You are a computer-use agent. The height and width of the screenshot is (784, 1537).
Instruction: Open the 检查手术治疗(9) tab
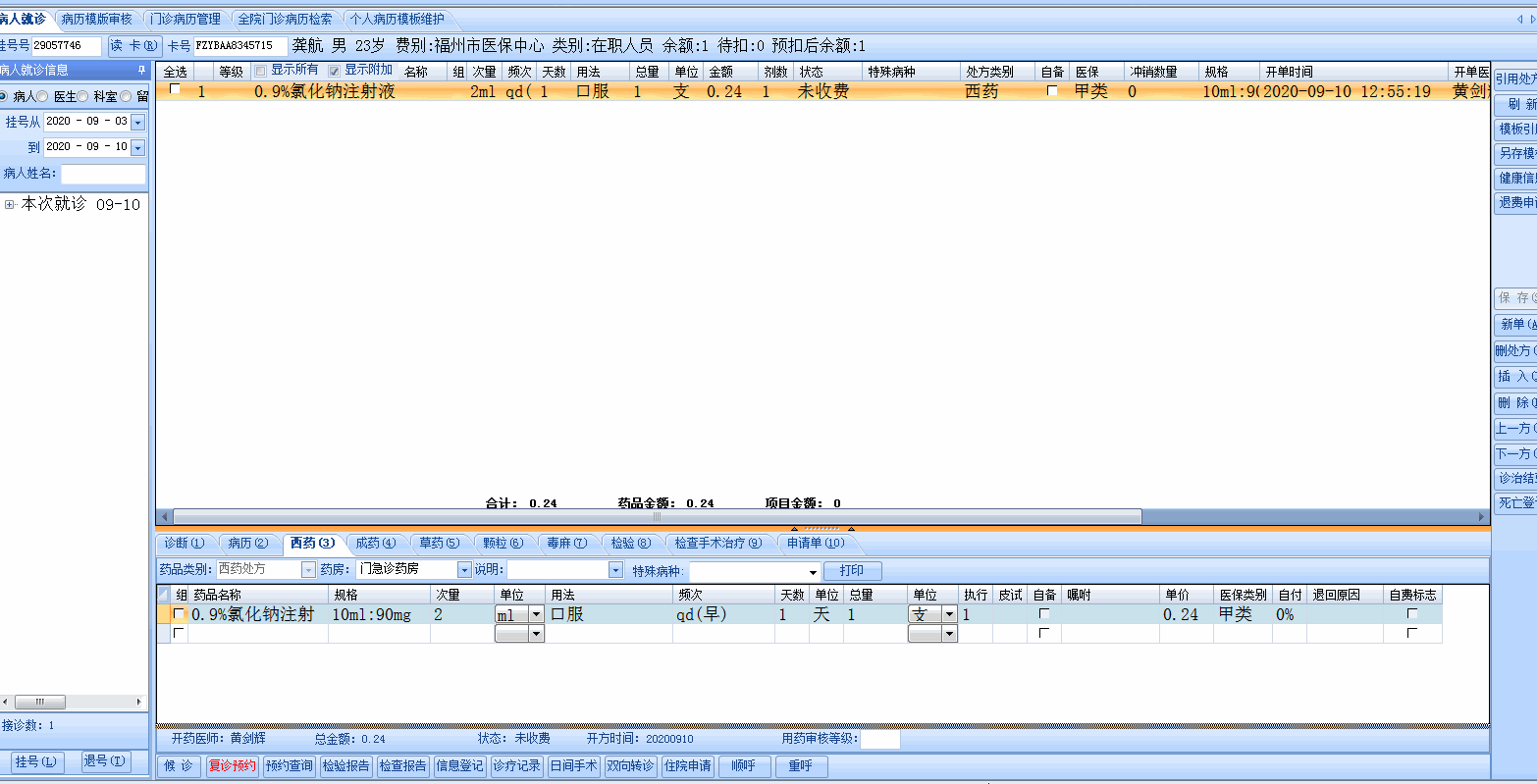[x=718, y=543]
